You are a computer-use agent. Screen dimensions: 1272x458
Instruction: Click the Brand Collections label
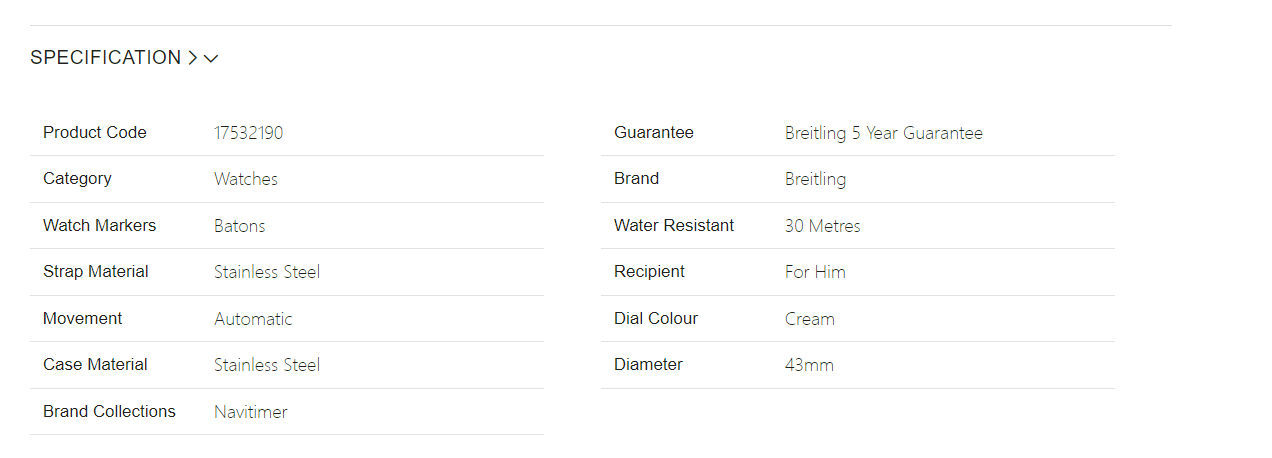(109, 412)
